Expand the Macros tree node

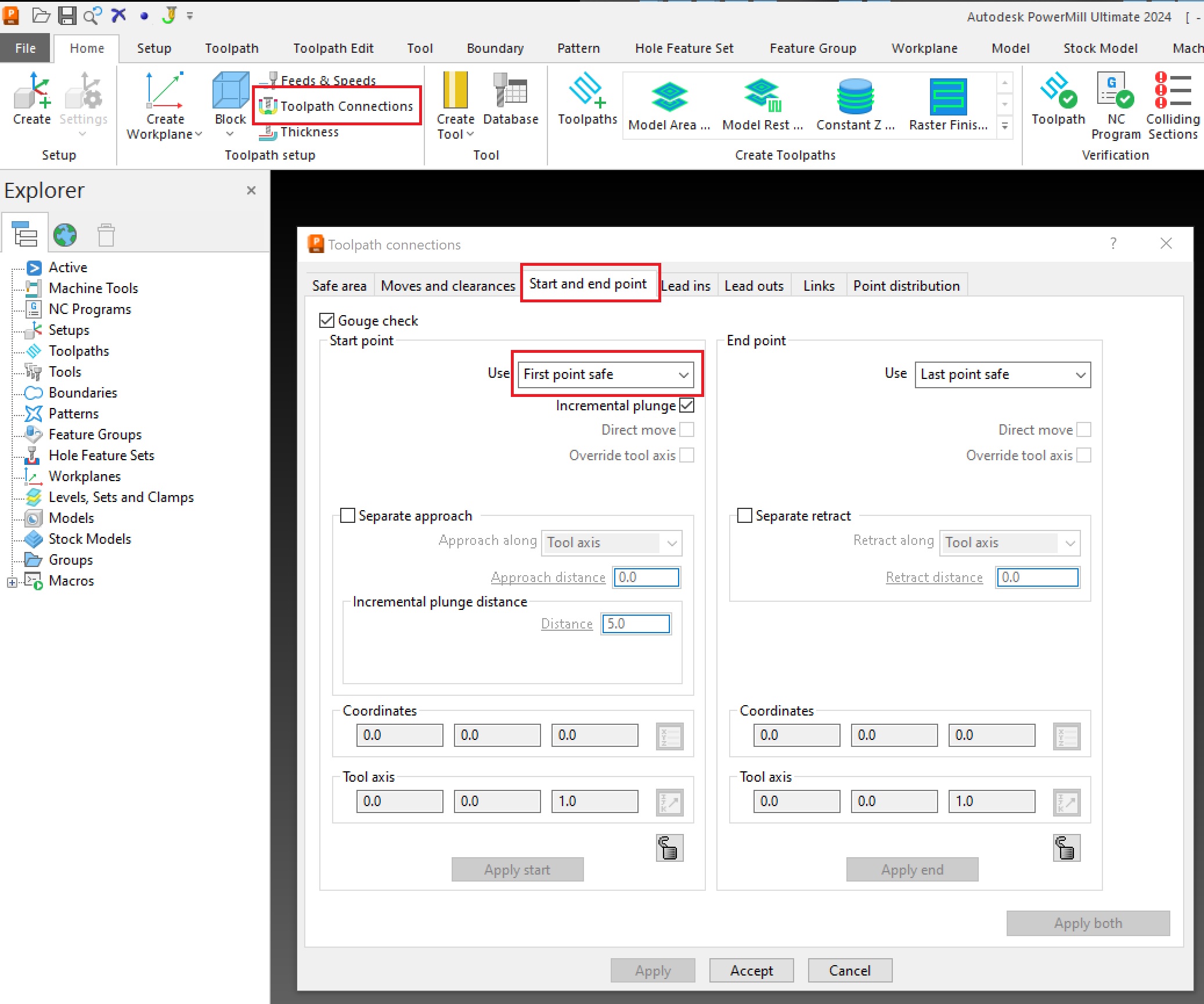point(12,582)
